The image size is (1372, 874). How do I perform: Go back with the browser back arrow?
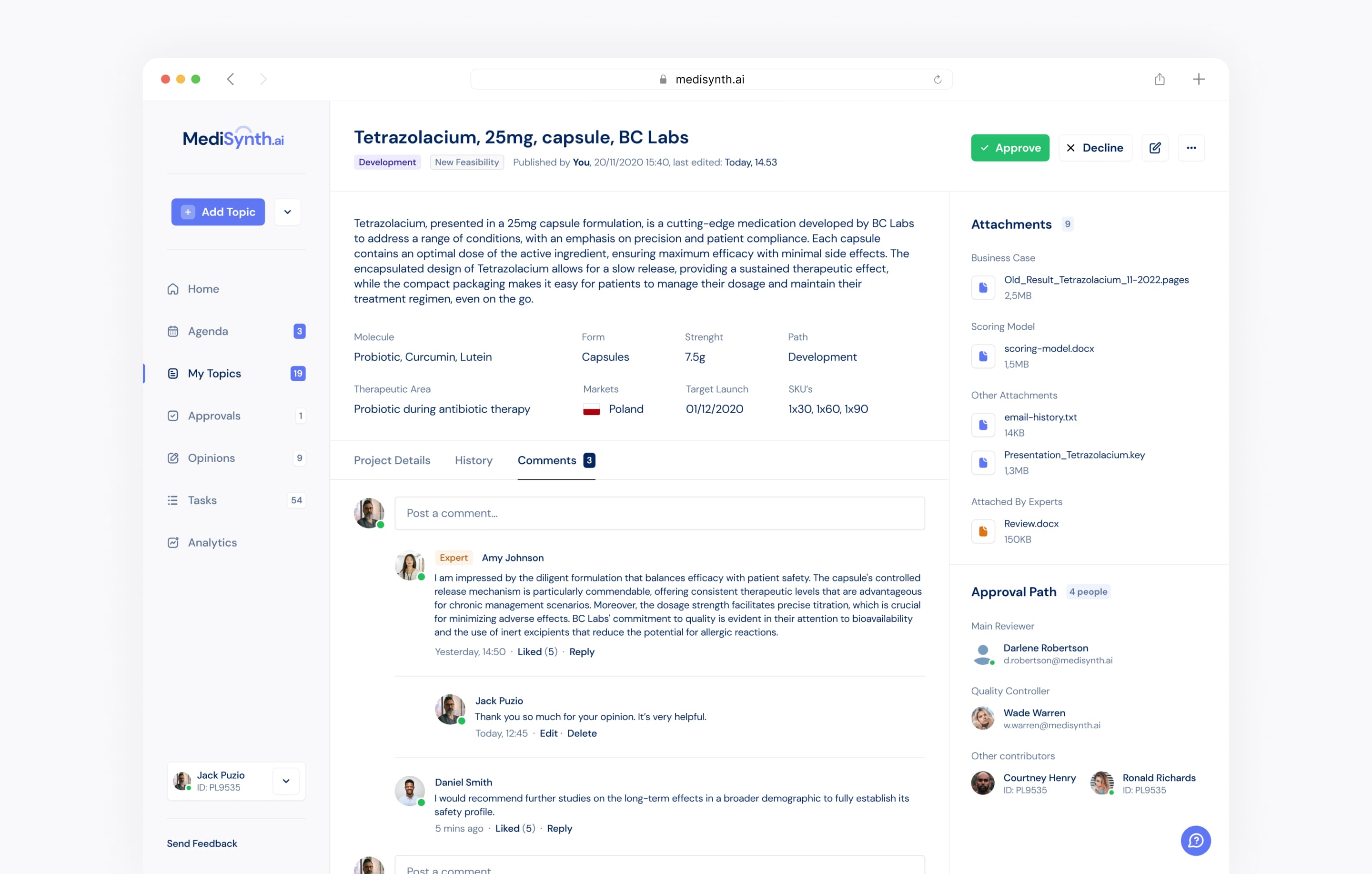231,79
